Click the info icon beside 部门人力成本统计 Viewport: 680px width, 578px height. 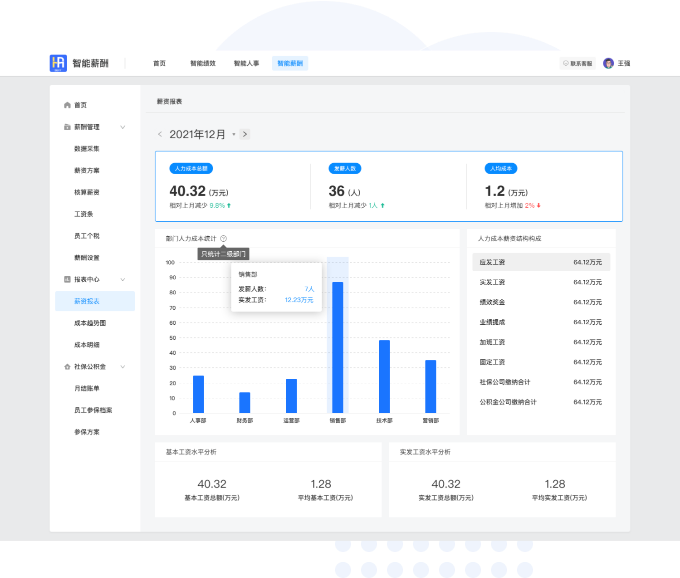[223, 238]
